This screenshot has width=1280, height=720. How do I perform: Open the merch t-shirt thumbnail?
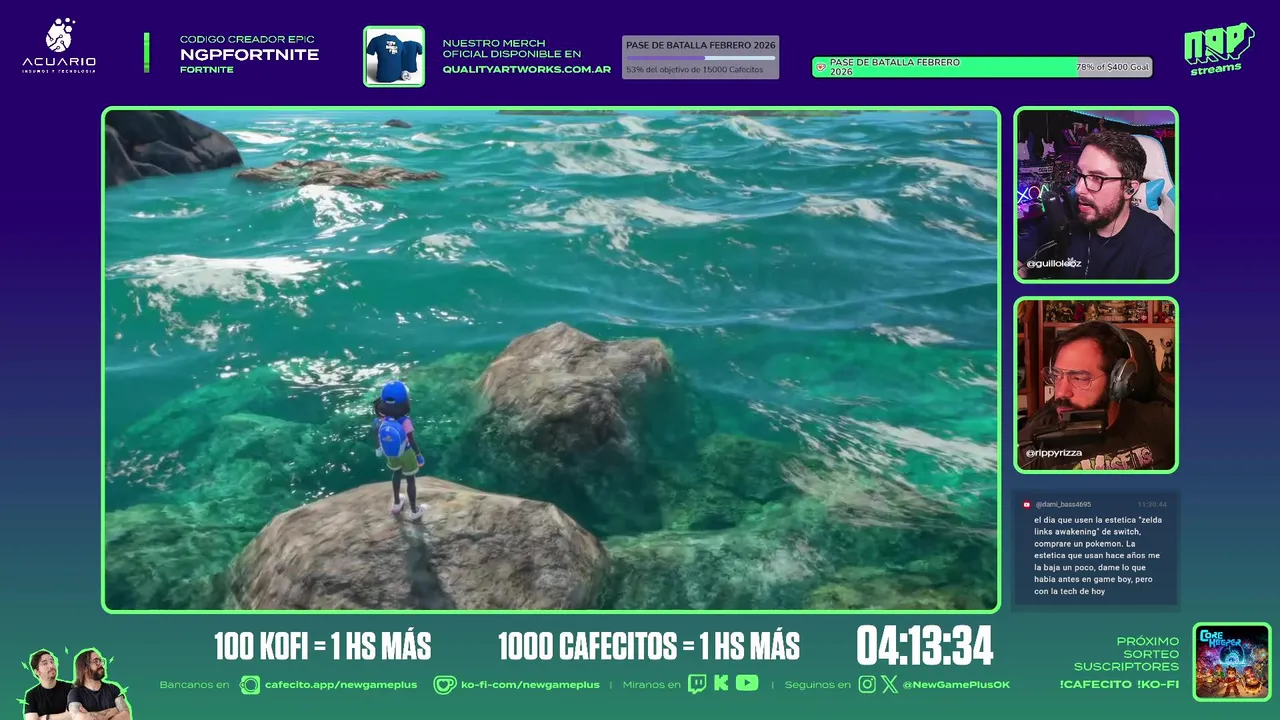click(394, 56)
